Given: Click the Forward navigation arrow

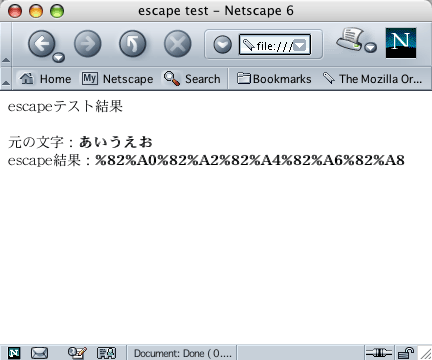Looking at the screenshot, I should 88,44.
